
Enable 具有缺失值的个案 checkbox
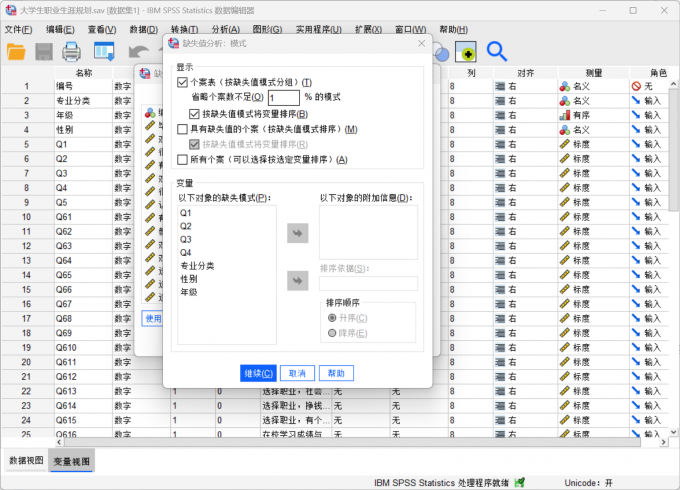[182, 129]
